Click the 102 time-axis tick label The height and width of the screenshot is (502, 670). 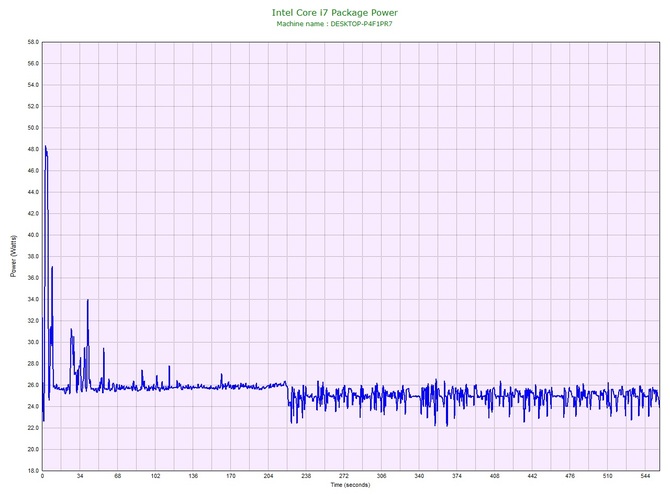(155, 476)
